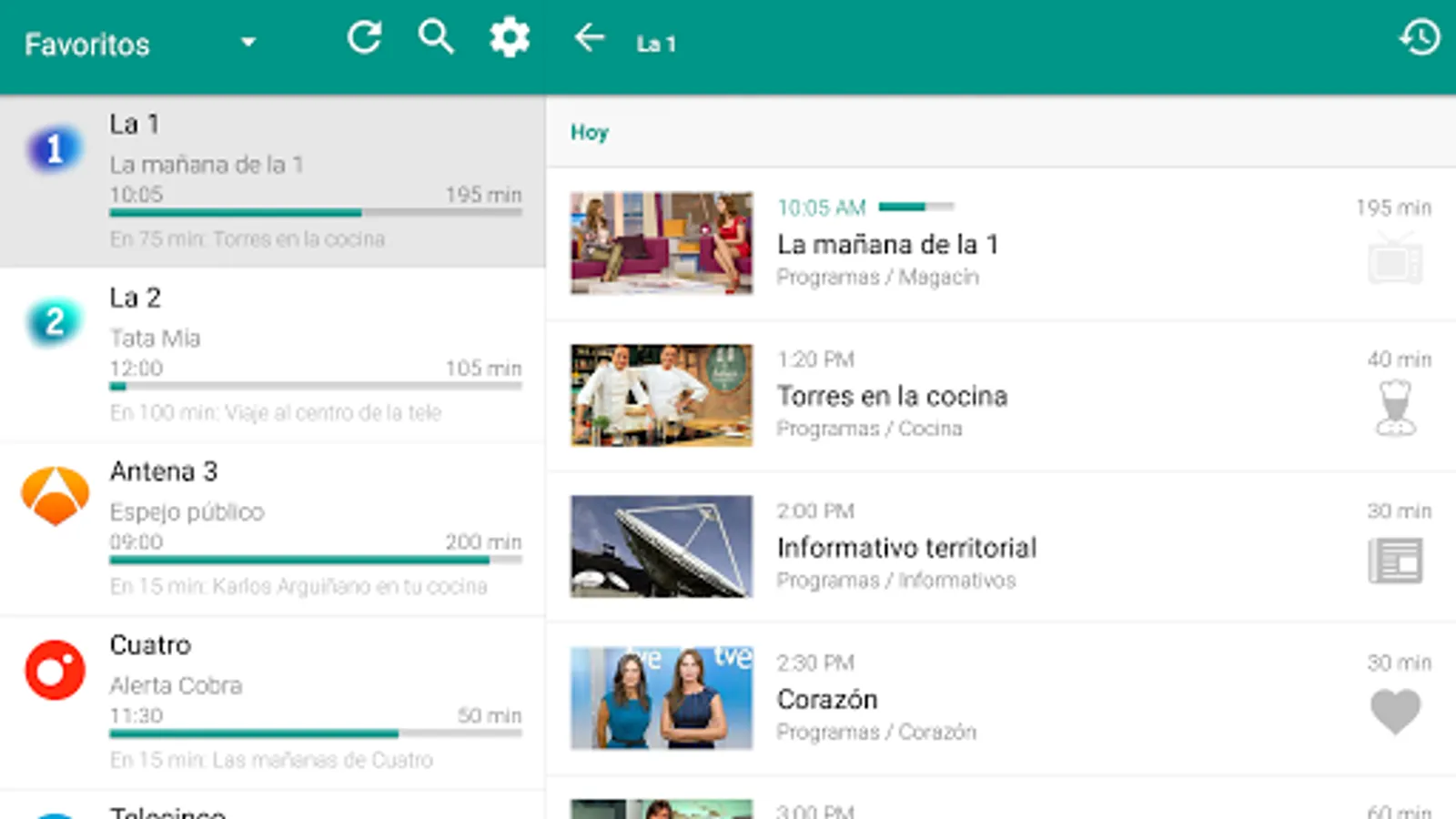The image size is (1456, 819).
Task: Click the 'La 1' title in the header bar
Action: click(x=656, y=44)
